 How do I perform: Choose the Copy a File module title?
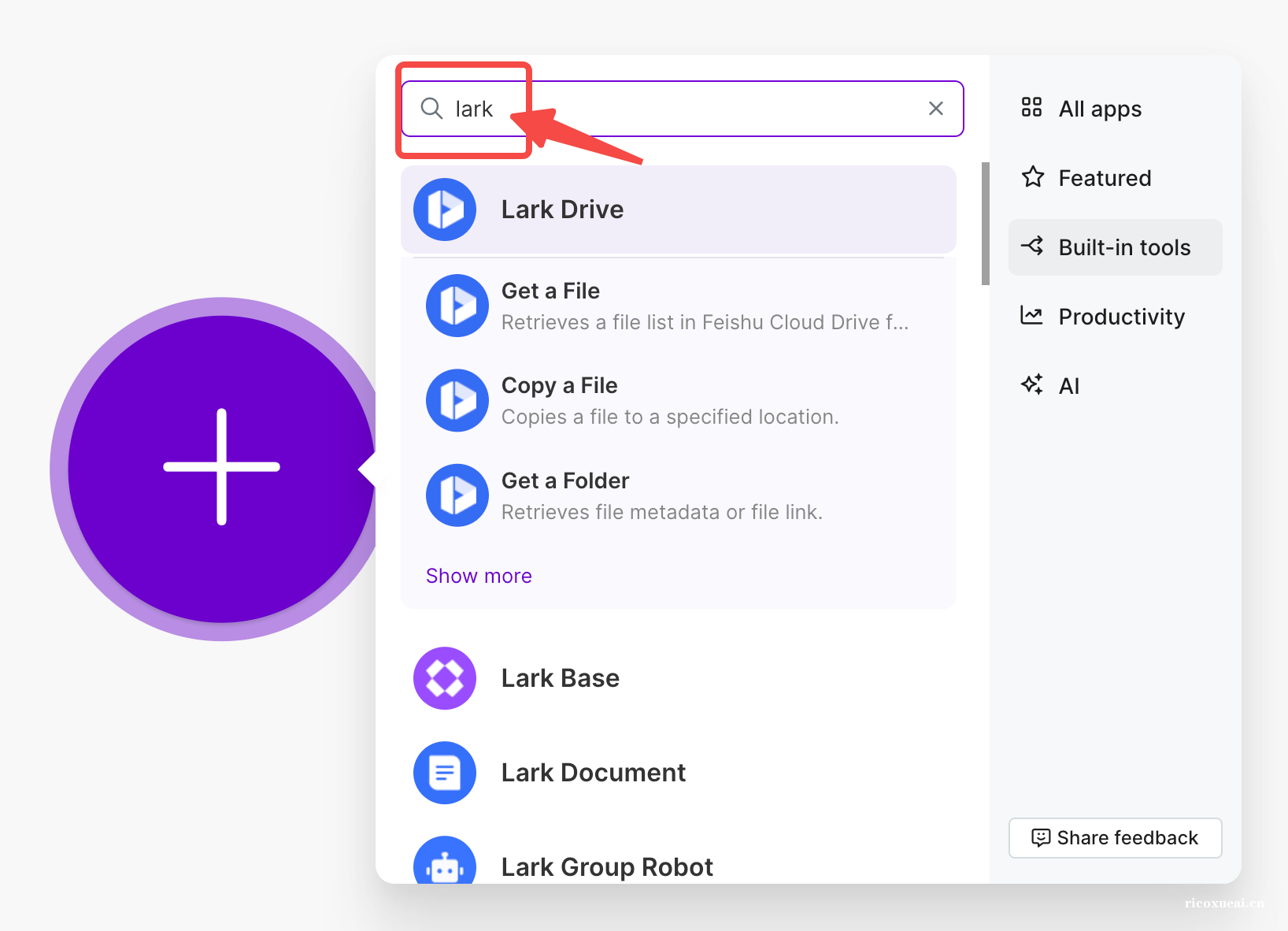(x=559, y=385)
